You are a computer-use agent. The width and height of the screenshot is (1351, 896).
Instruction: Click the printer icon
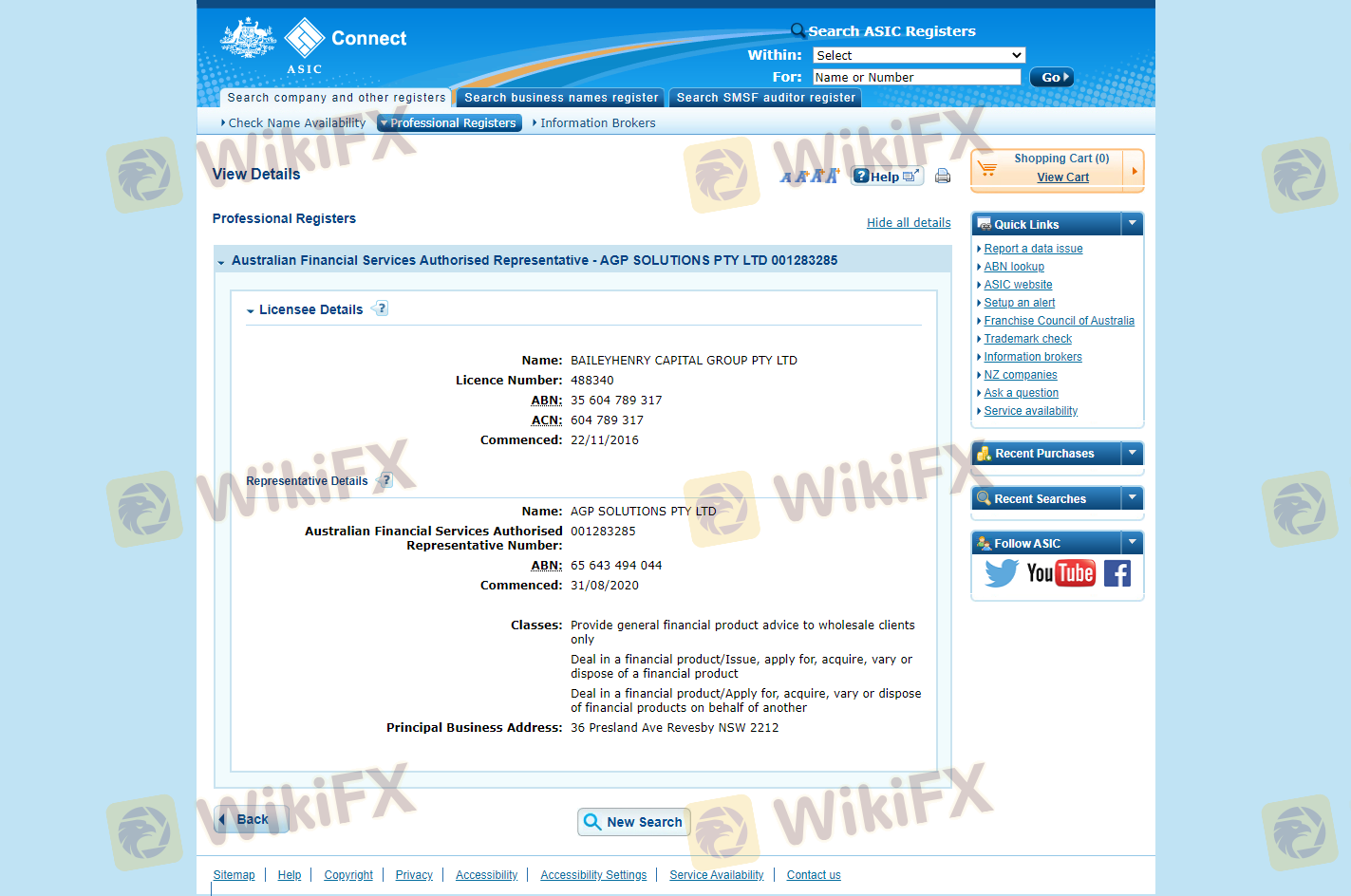click(x=943, y=176)
